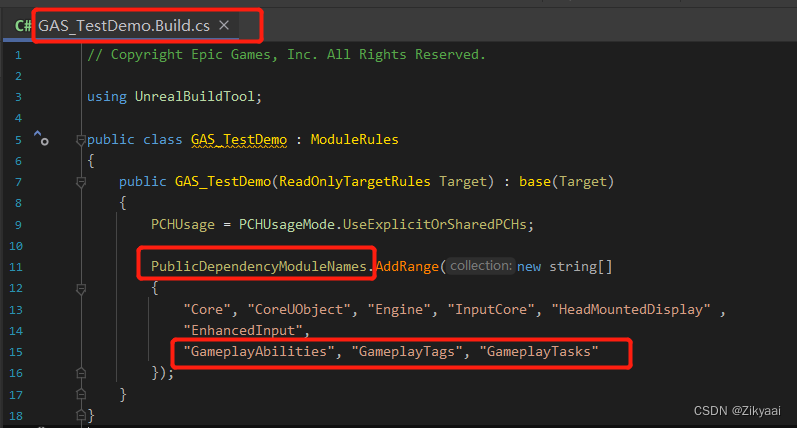This screenshot has height=428, width=797.
Task: Click the "collection:" inlay parameter hint
Action: tap(481, 266)
